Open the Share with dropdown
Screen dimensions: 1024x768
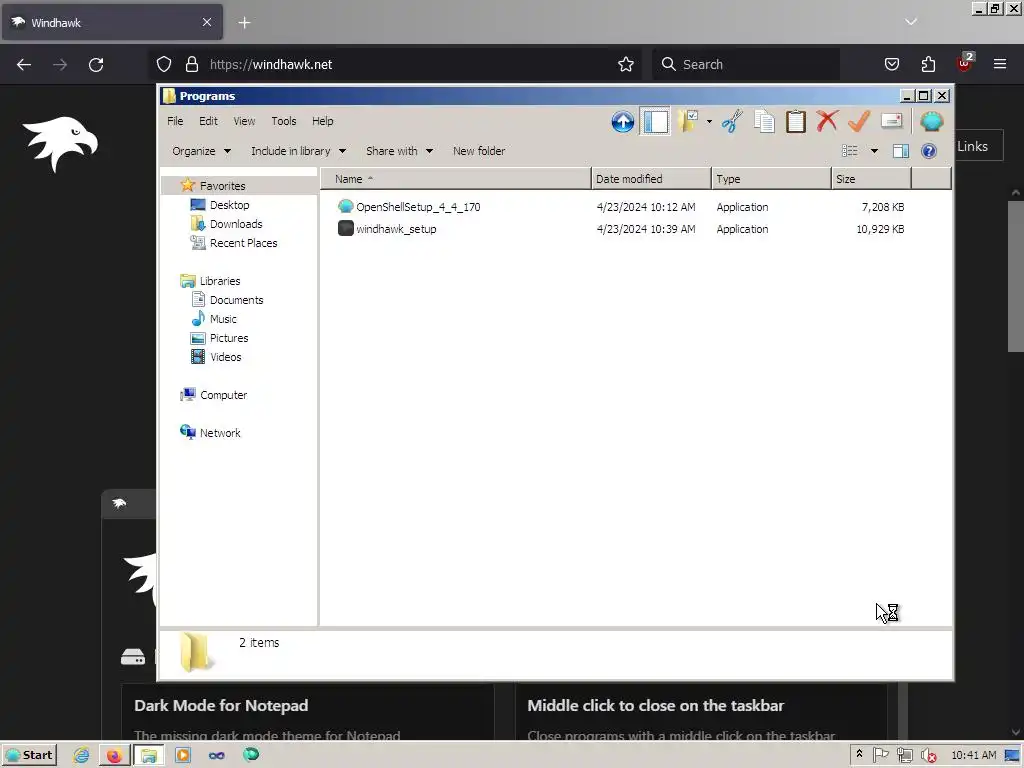coord(399,151)
